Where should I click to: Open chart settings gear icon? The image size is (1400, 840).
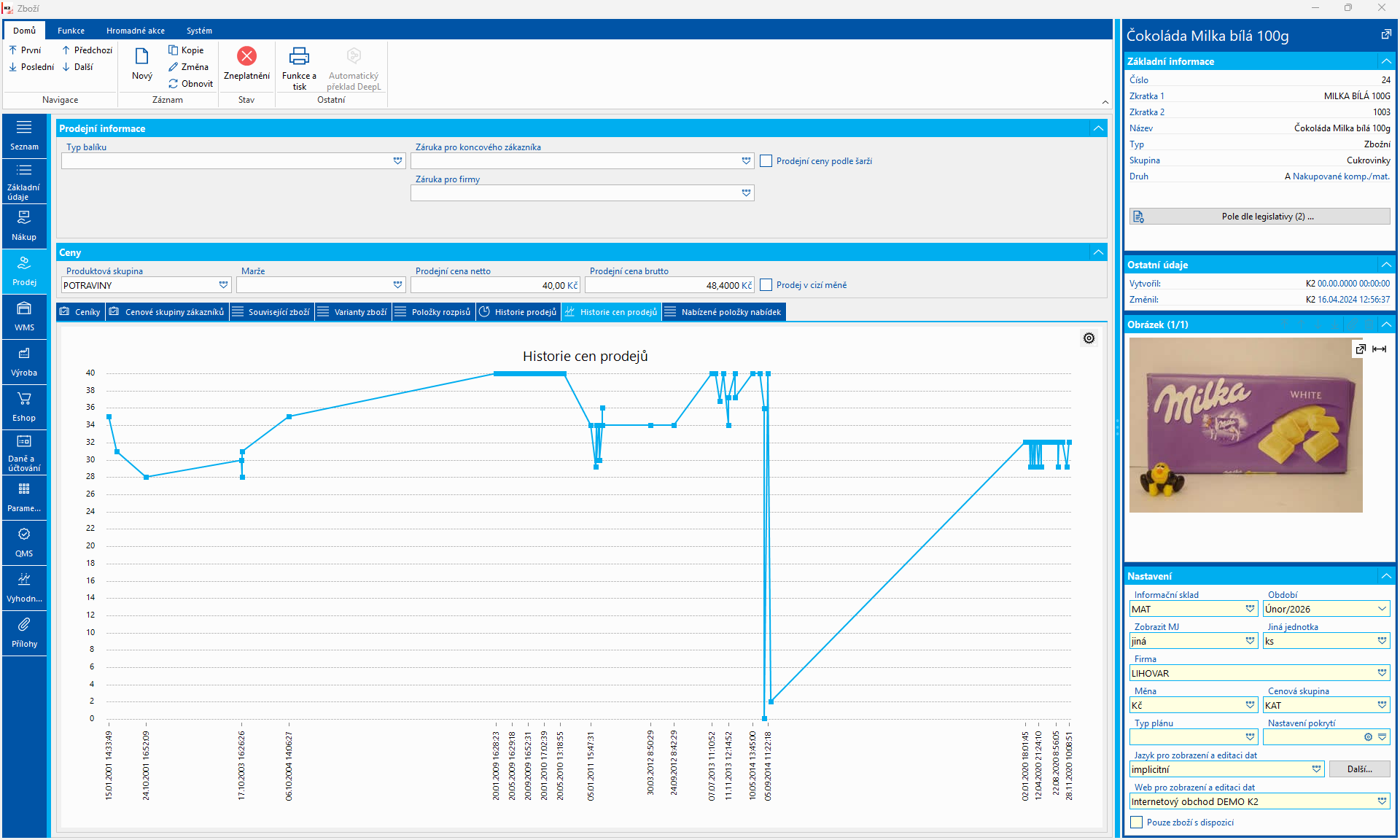[1089, 338]
